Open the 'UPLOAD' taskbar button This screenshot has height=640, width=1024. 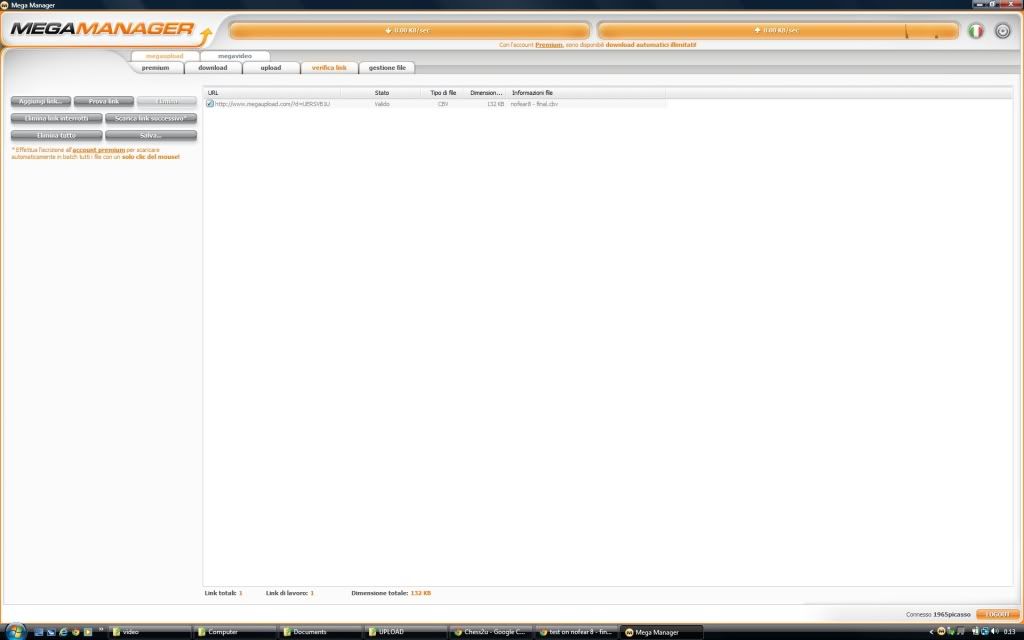pos(406,632)
